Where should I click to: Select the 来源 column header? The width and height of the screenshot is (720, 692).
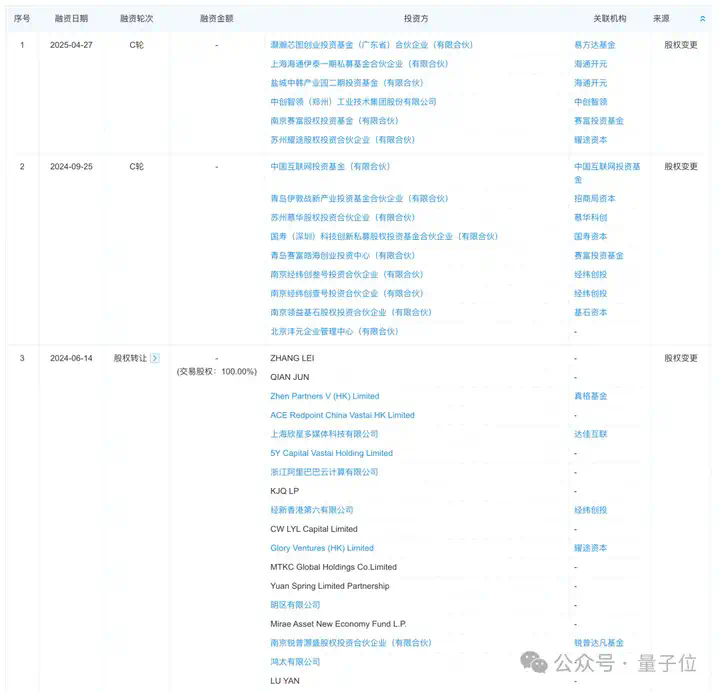coord(661,18)
